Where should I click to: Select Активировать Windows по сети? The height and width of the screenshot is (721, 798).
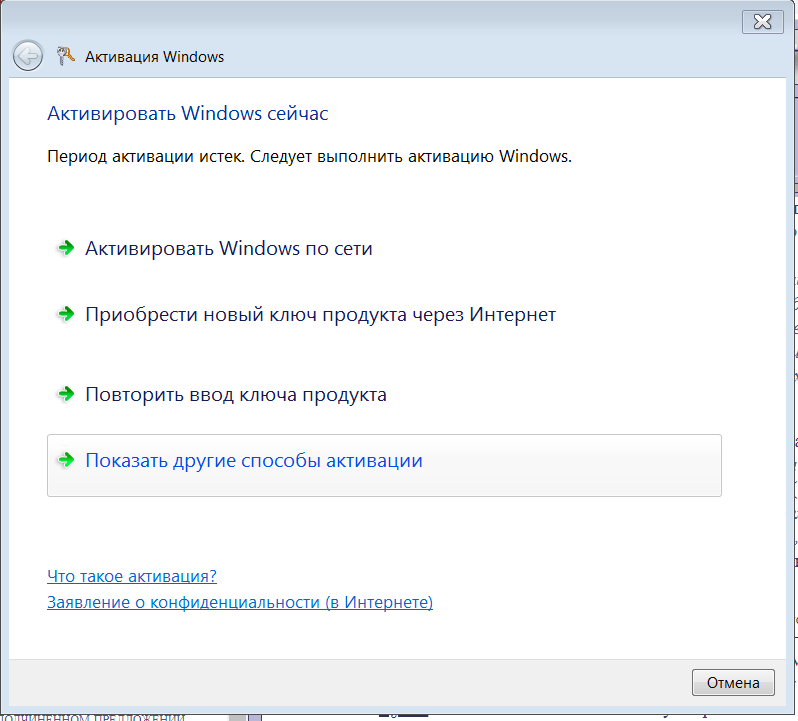coord(229,249)
